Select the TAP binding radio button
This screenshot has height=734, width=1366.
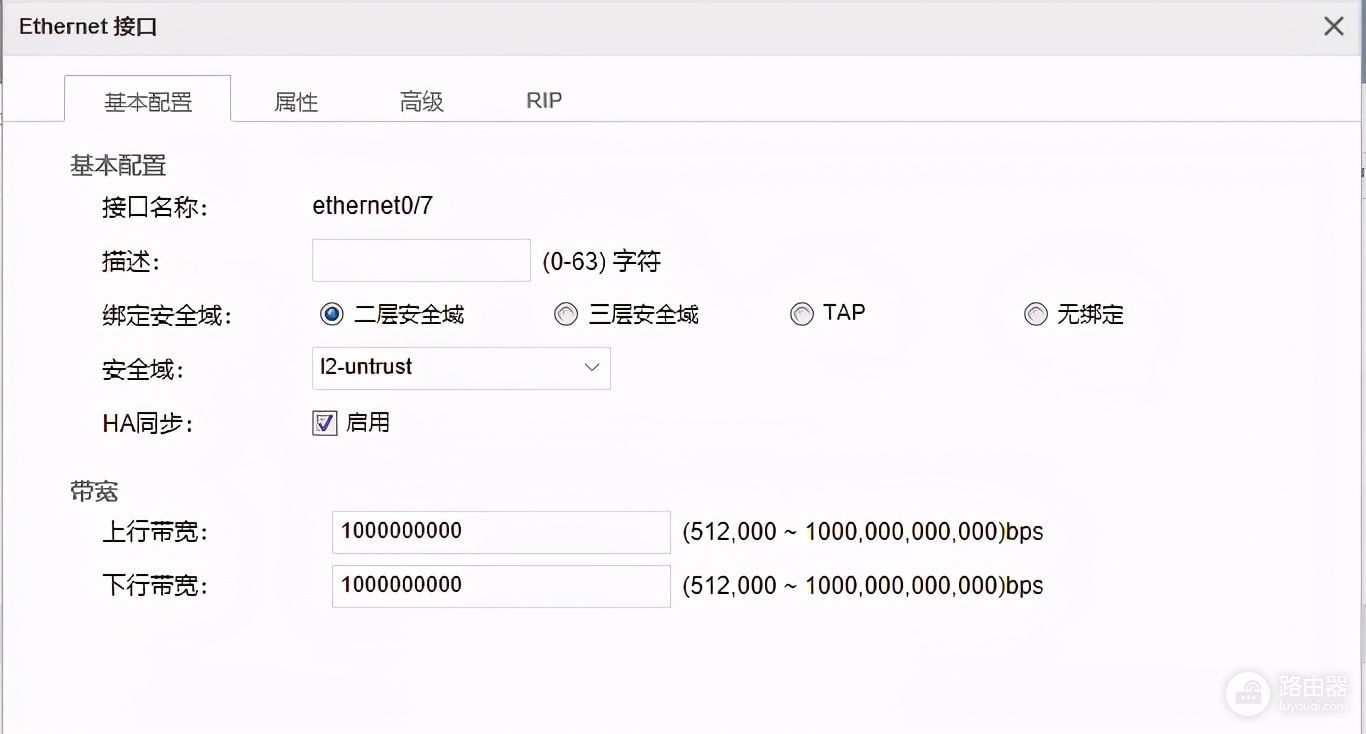click(802, 315)
